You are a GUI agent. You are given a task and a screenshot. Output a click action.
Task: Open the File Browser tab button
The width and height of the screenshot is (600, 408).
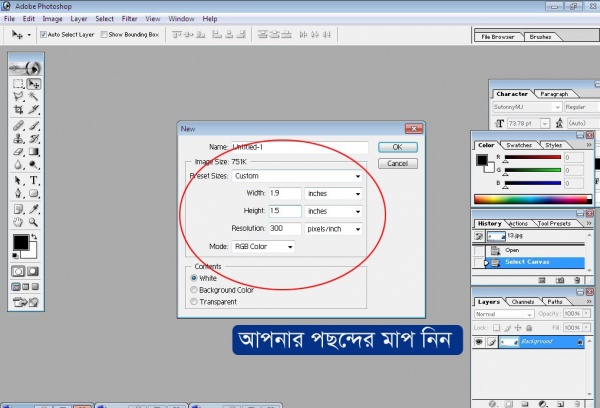coord(497,37)
